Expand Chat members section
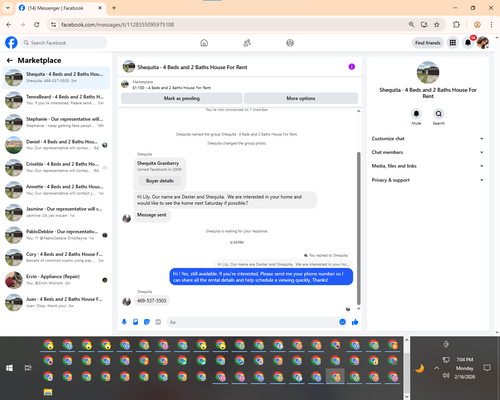The width and height of the screenshot is (500, 400). pos(428,152)
